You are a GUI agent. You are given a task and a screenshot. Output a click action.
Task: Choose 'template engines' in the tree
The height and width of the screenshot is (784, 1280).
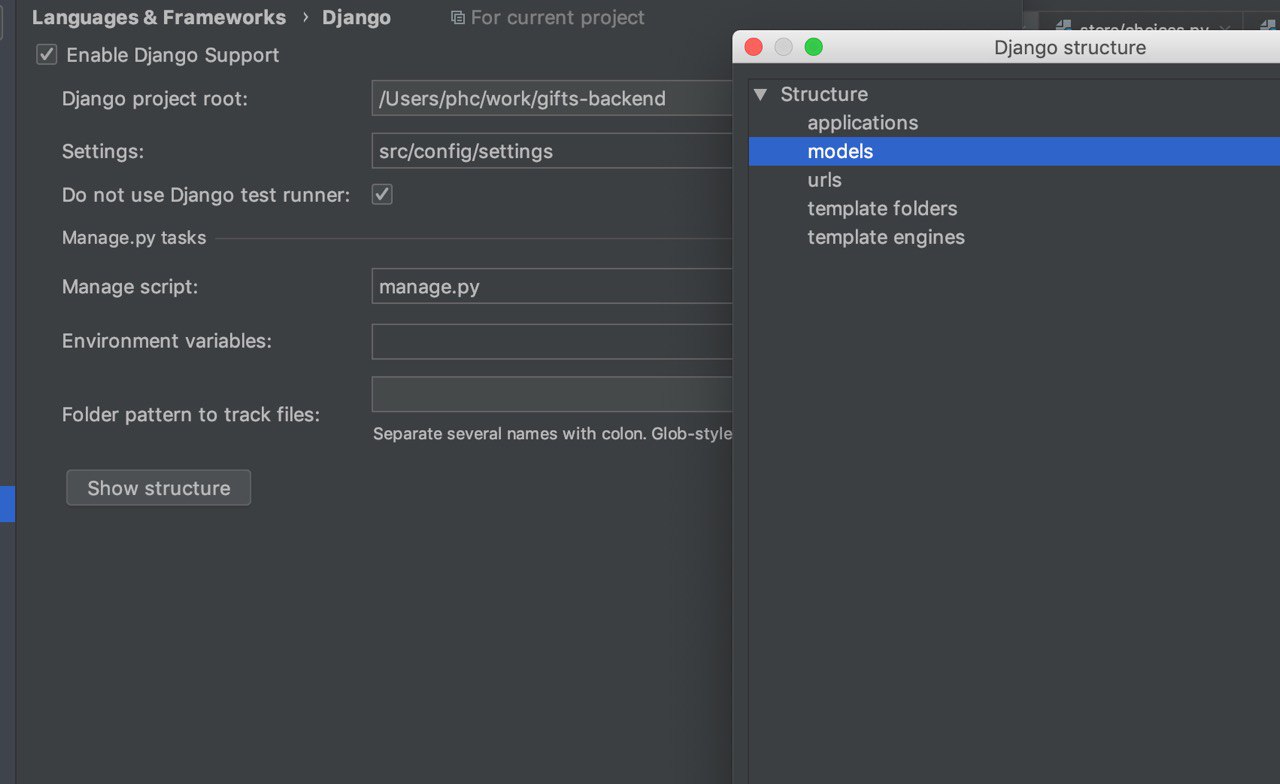click(x=886, y=237)
